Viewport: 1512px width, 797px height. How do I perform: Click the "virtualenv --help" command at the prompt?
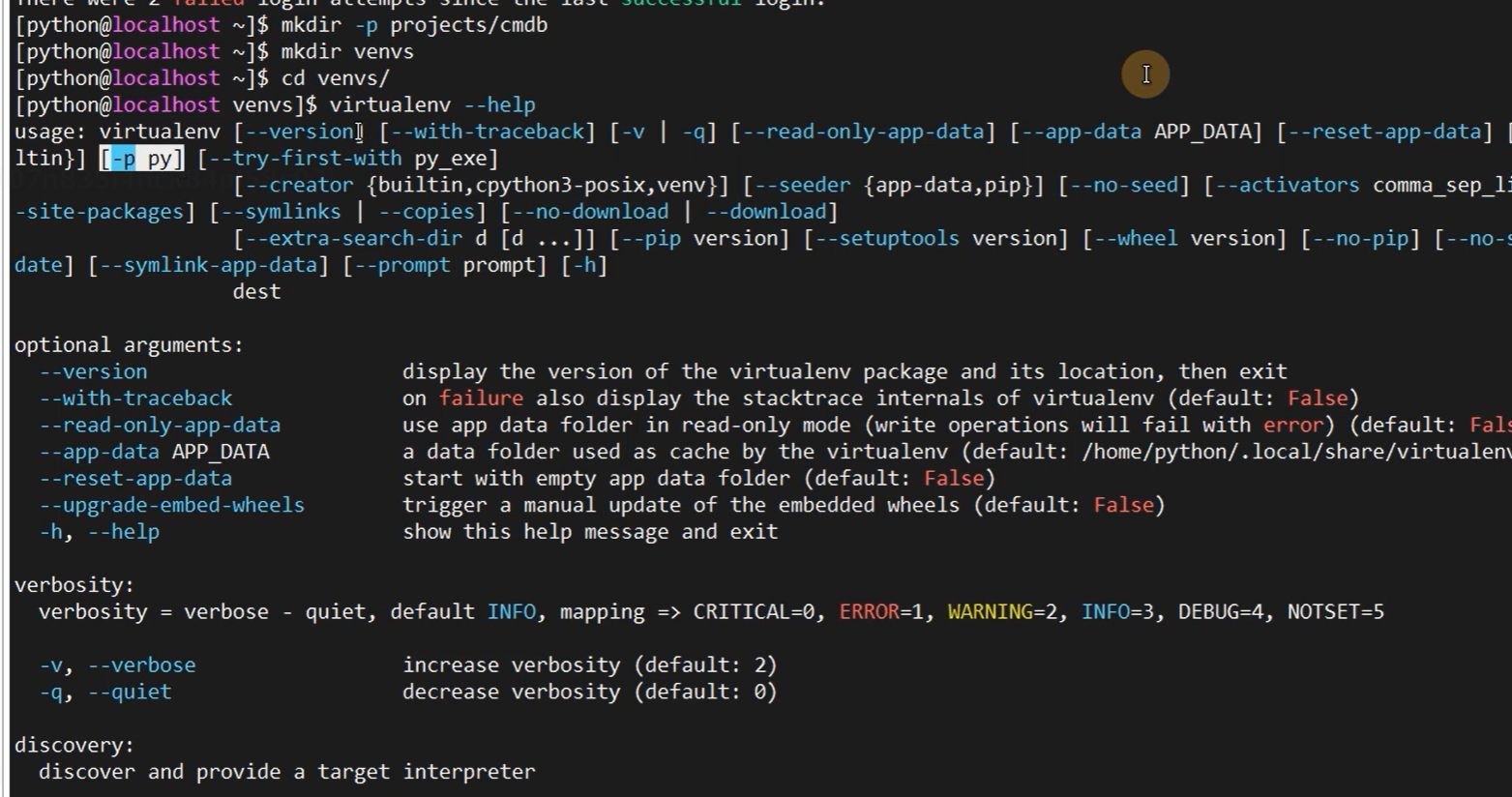tap(431, 105)
